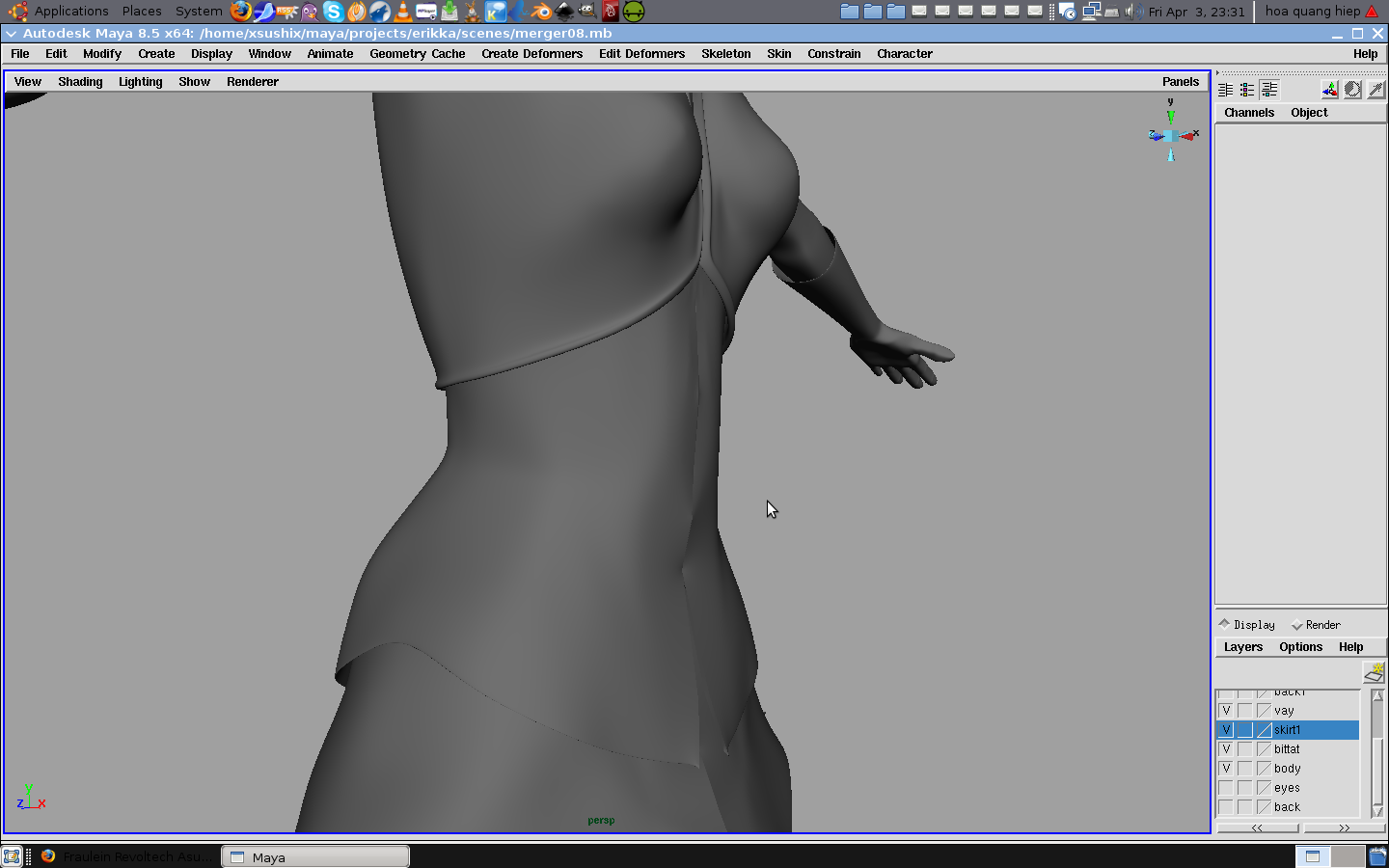Open the Skeleton menu

click(x=726, y=54)
